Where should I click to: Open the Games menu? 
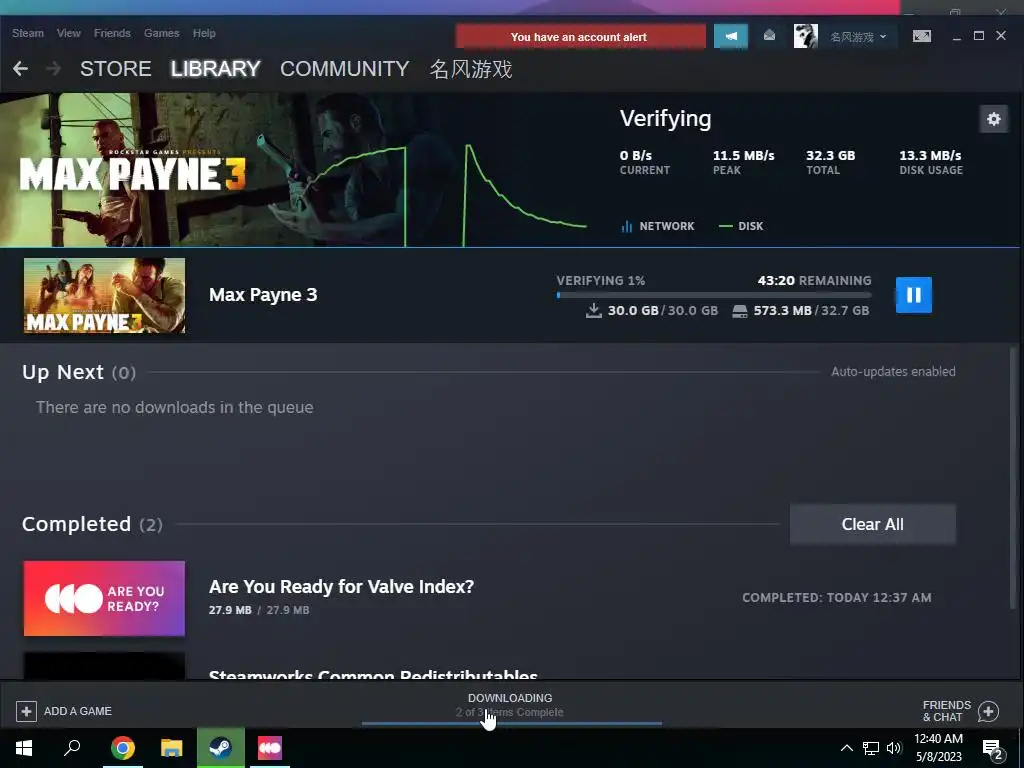coord(161,33)
